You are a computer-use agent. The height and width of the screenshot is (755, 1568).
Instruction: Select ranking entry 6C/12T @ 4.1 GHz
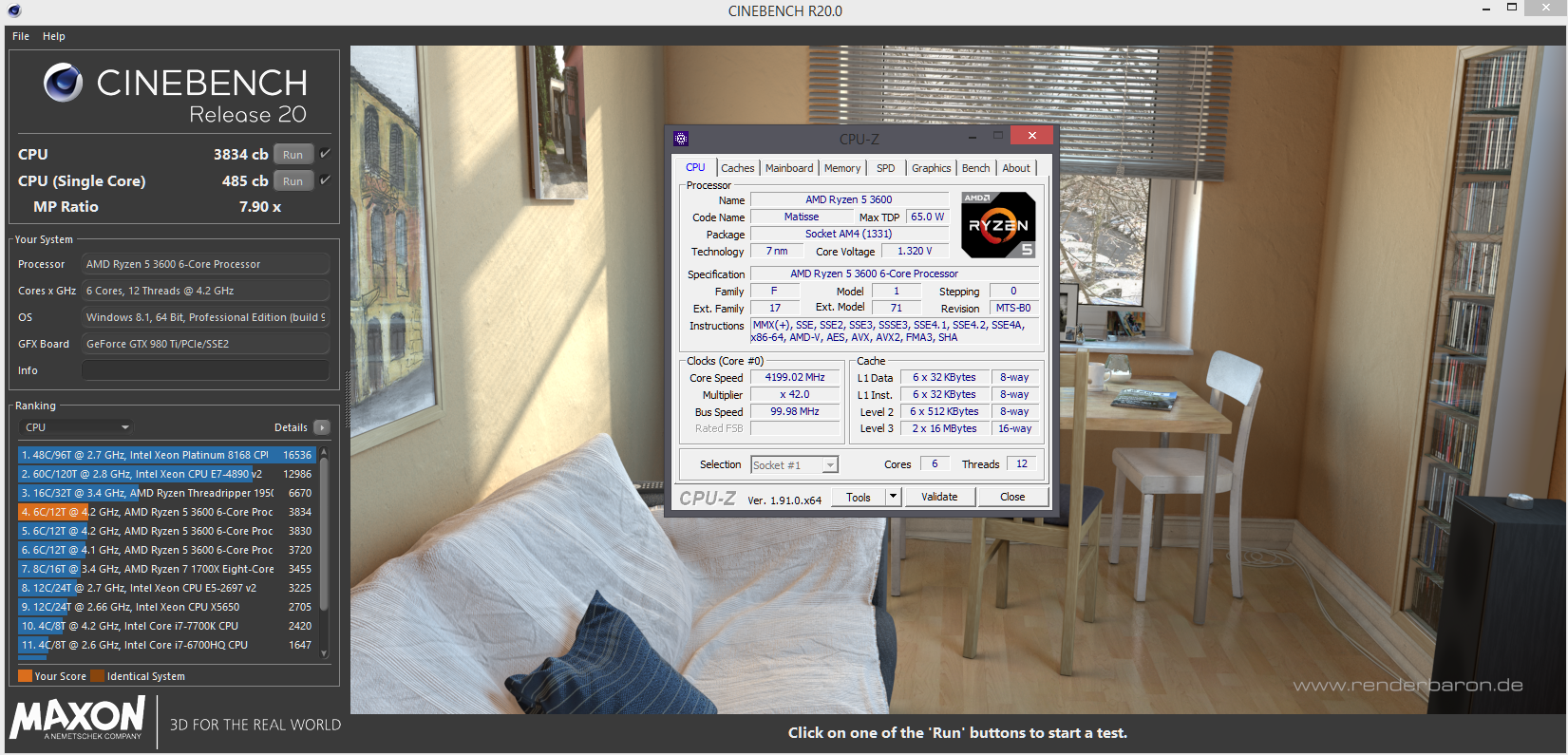(x=167, y=550)
